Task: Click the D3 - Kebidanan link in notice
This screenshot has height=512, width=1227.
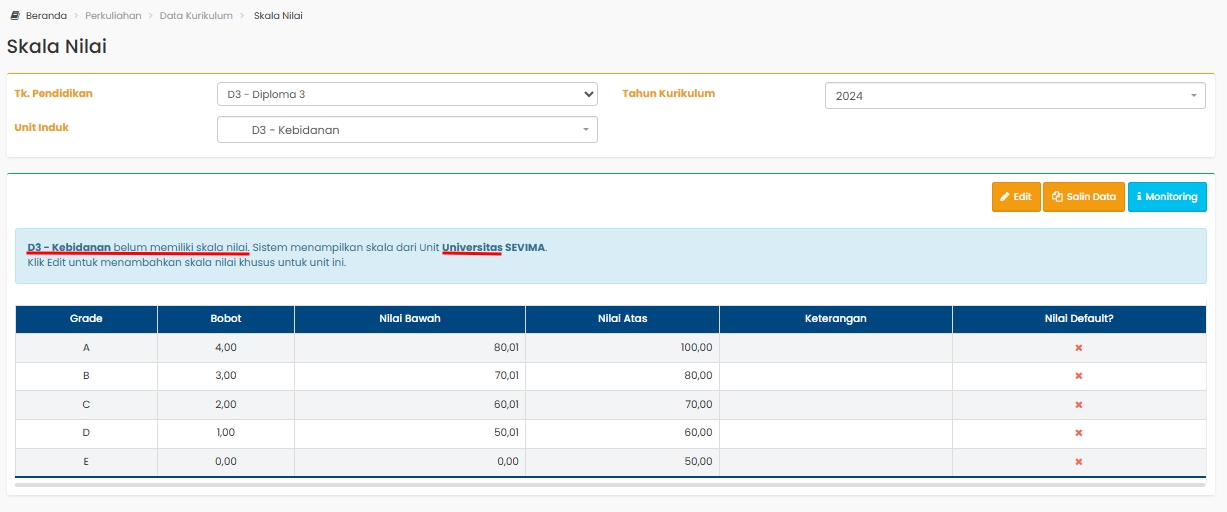Action: [x=69, y=247]
